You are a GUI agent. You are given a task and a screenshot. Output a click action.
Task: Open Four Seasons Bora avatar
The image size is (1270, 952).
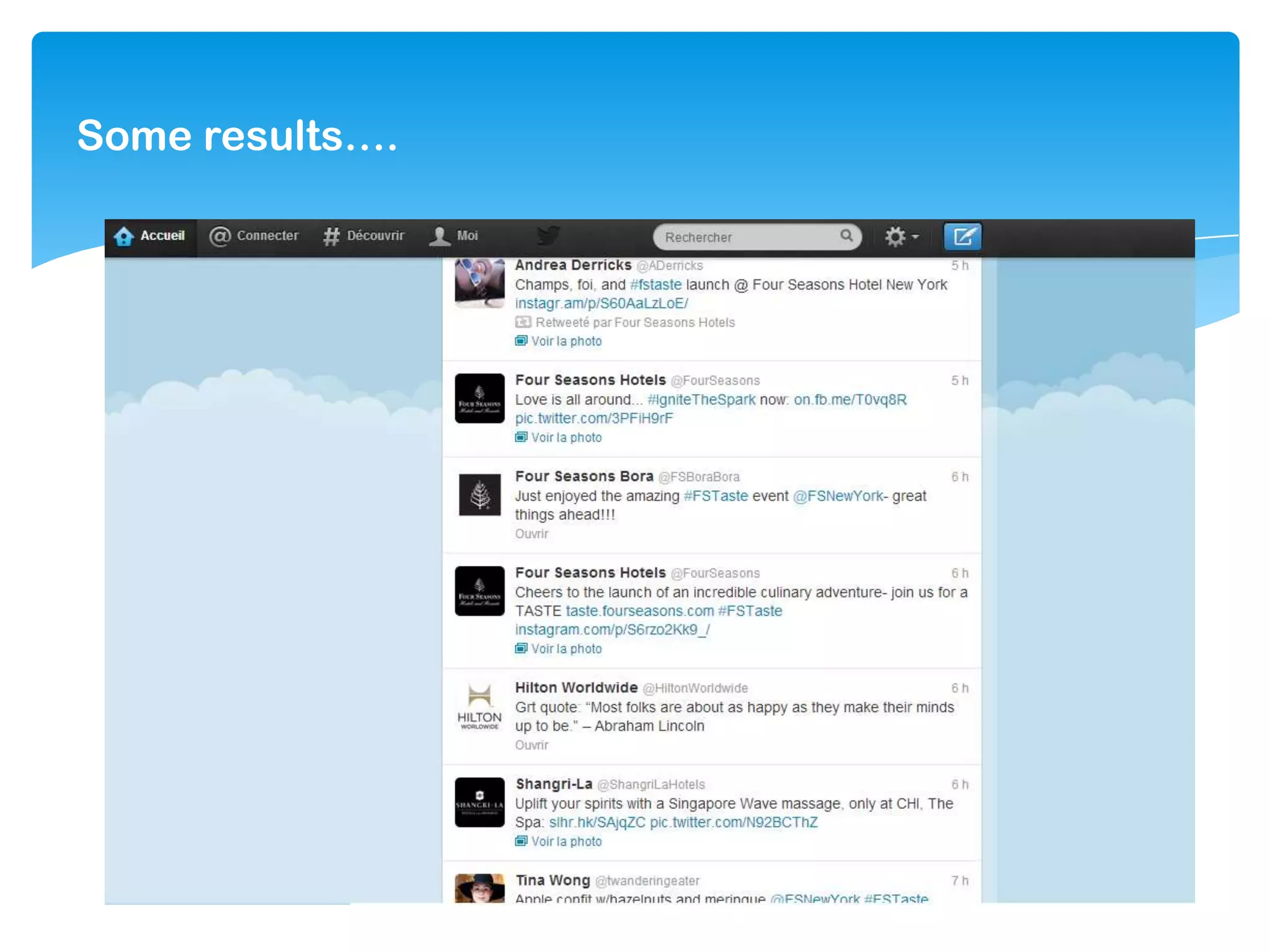479,495
